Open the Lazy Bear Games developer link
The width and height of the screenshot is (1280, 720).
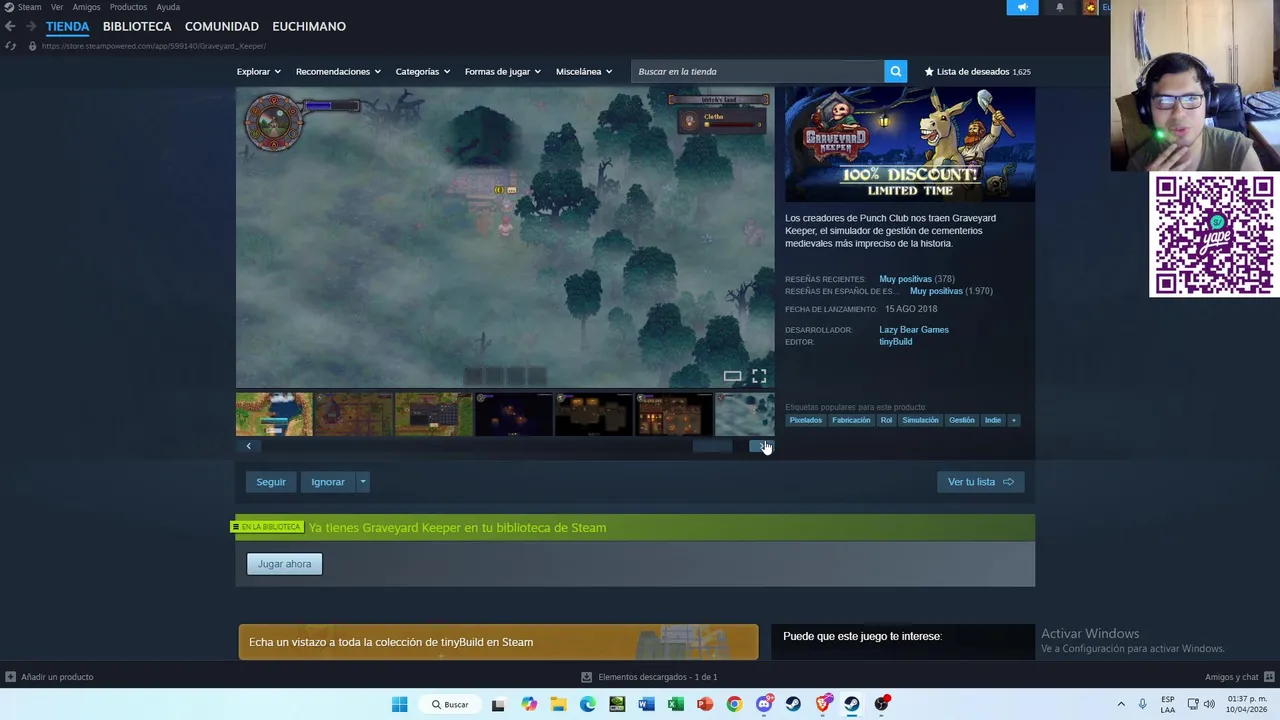914,330
